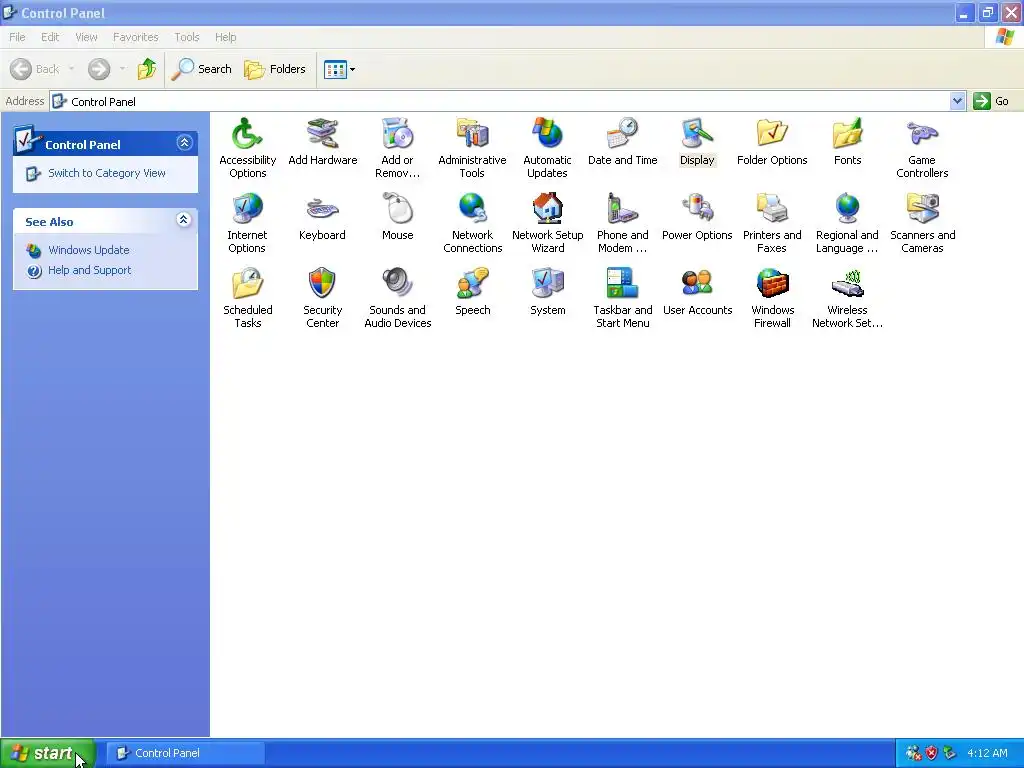Collapse the Control Panel sidebar section
The width and height of the screenshot is (1024, 768).
(184, 142)
